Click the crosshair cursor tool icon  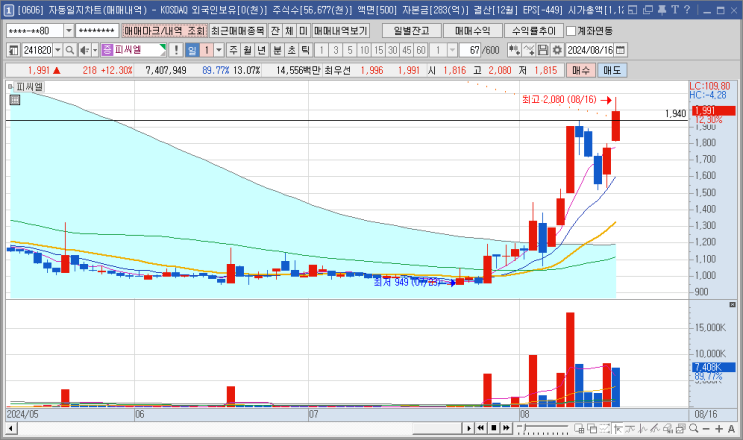[617, 429]
